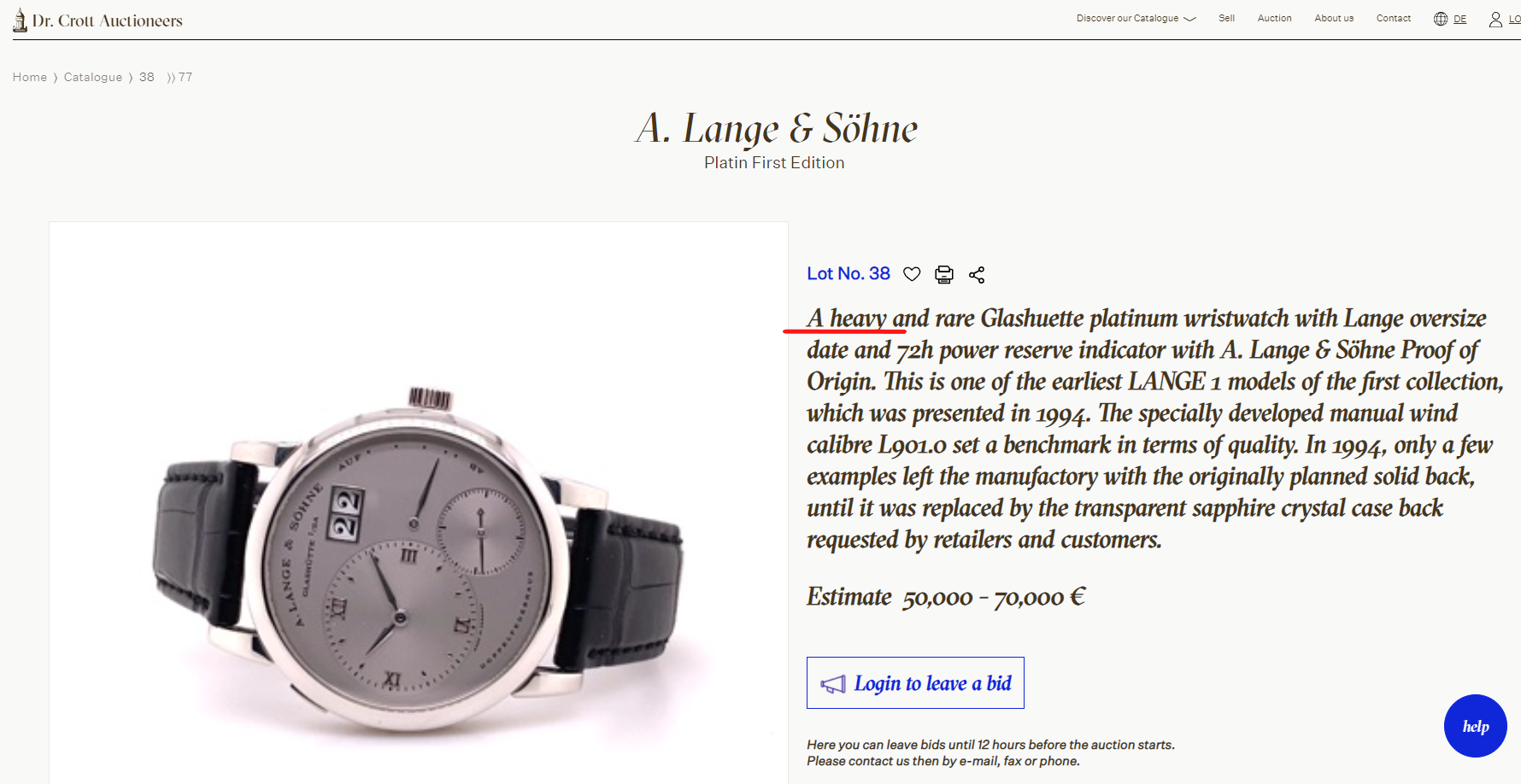Add lot to favorites with heart icon
The image size is (1521, 784).
(x=912, y=274)
